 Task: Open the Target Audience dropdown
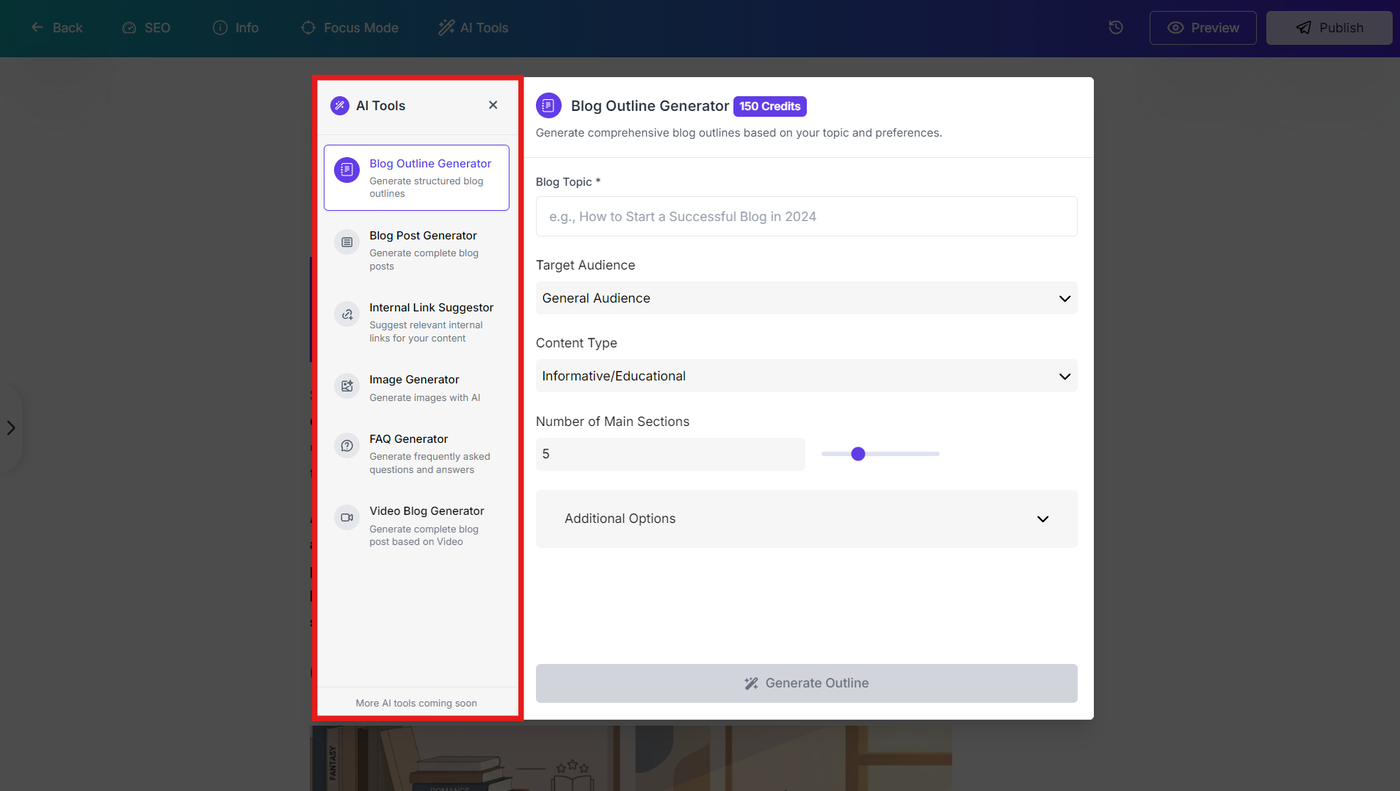pos(806,298)
